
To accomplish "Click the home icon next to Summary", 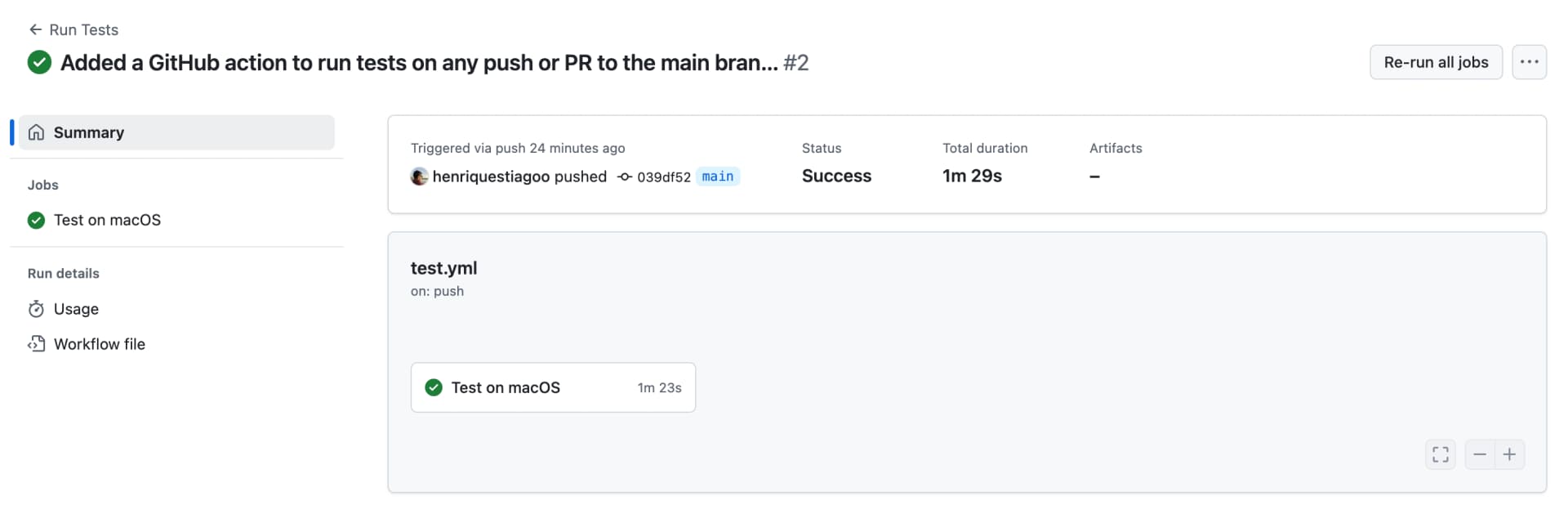I will point(36,132).
